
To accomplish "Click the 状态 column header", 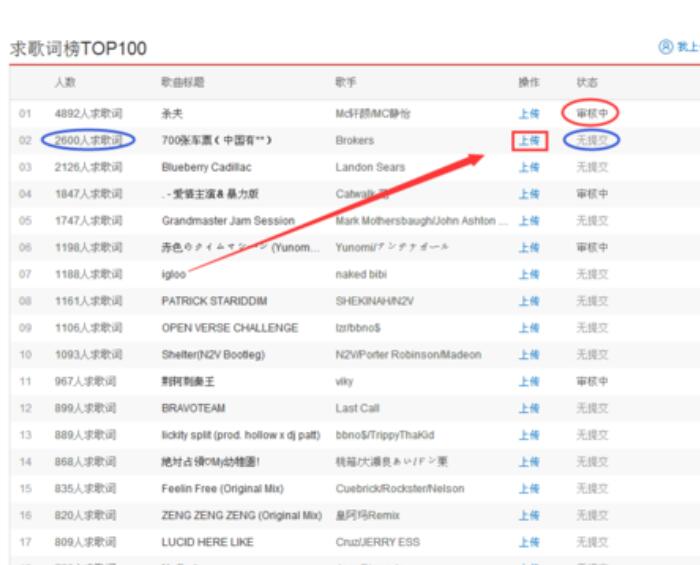I will pos(587,82).
